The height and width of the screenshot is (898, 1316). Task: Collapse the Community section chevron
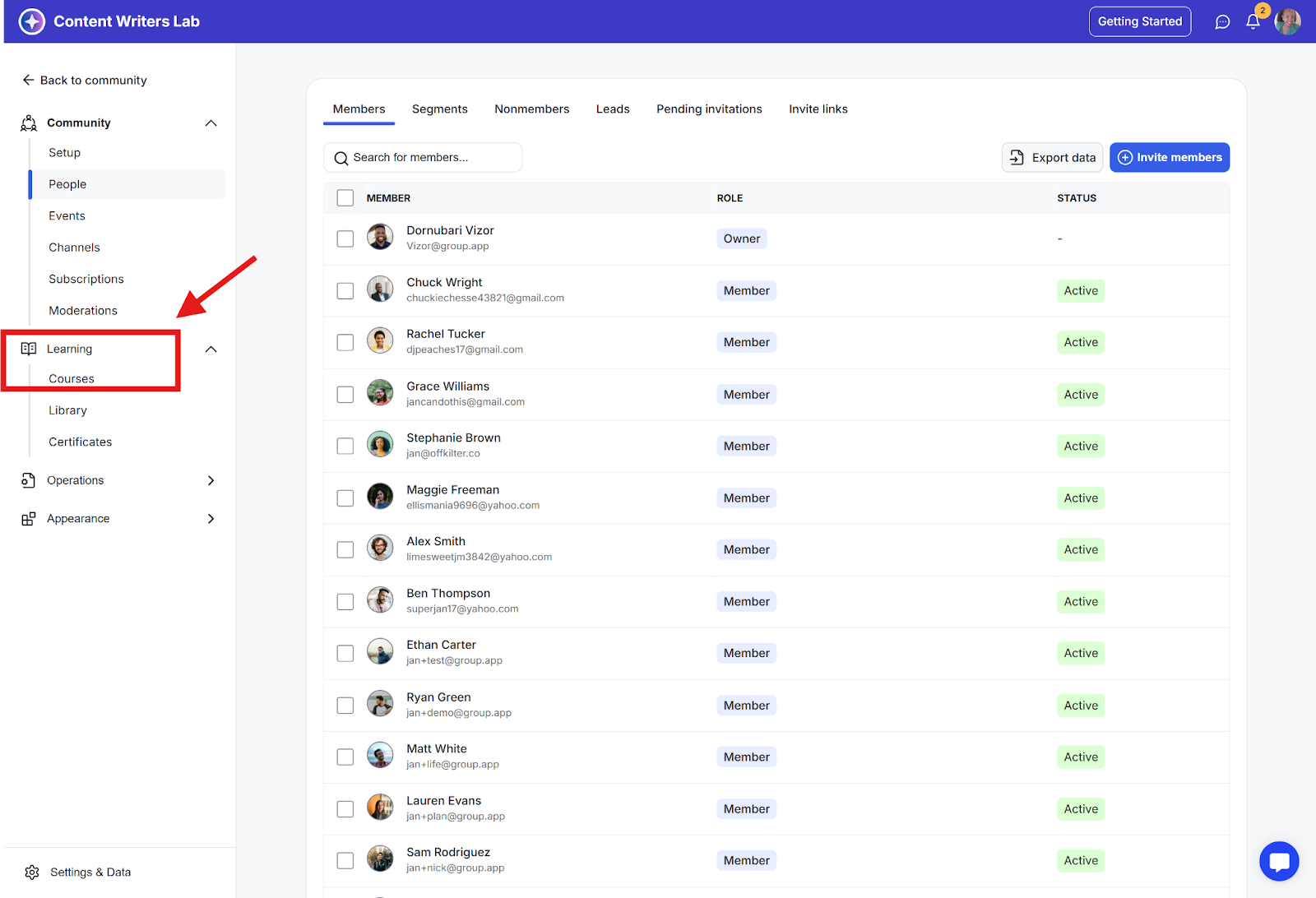[211, 123]
